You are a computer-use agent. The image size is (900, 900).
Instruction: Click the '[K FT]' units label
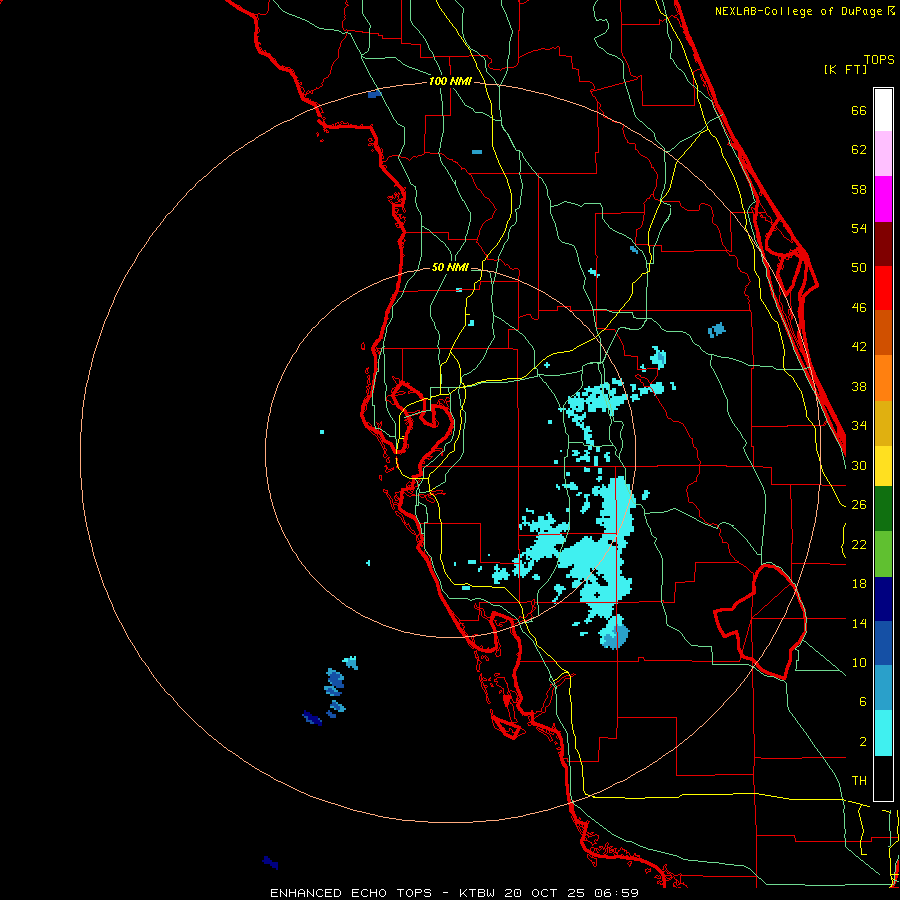tap(845, 70)
